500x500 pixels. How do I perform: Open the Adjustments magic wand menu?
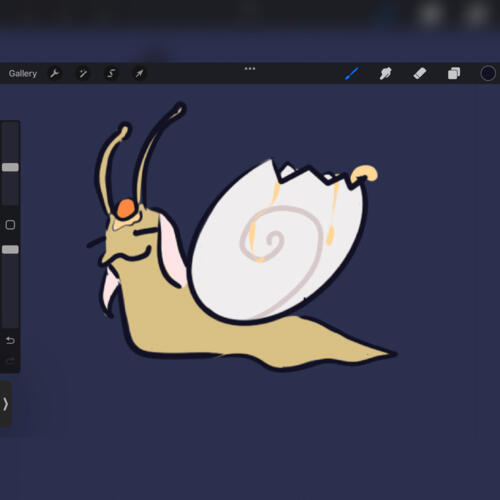pyautogui.click(x=83, y=73)
